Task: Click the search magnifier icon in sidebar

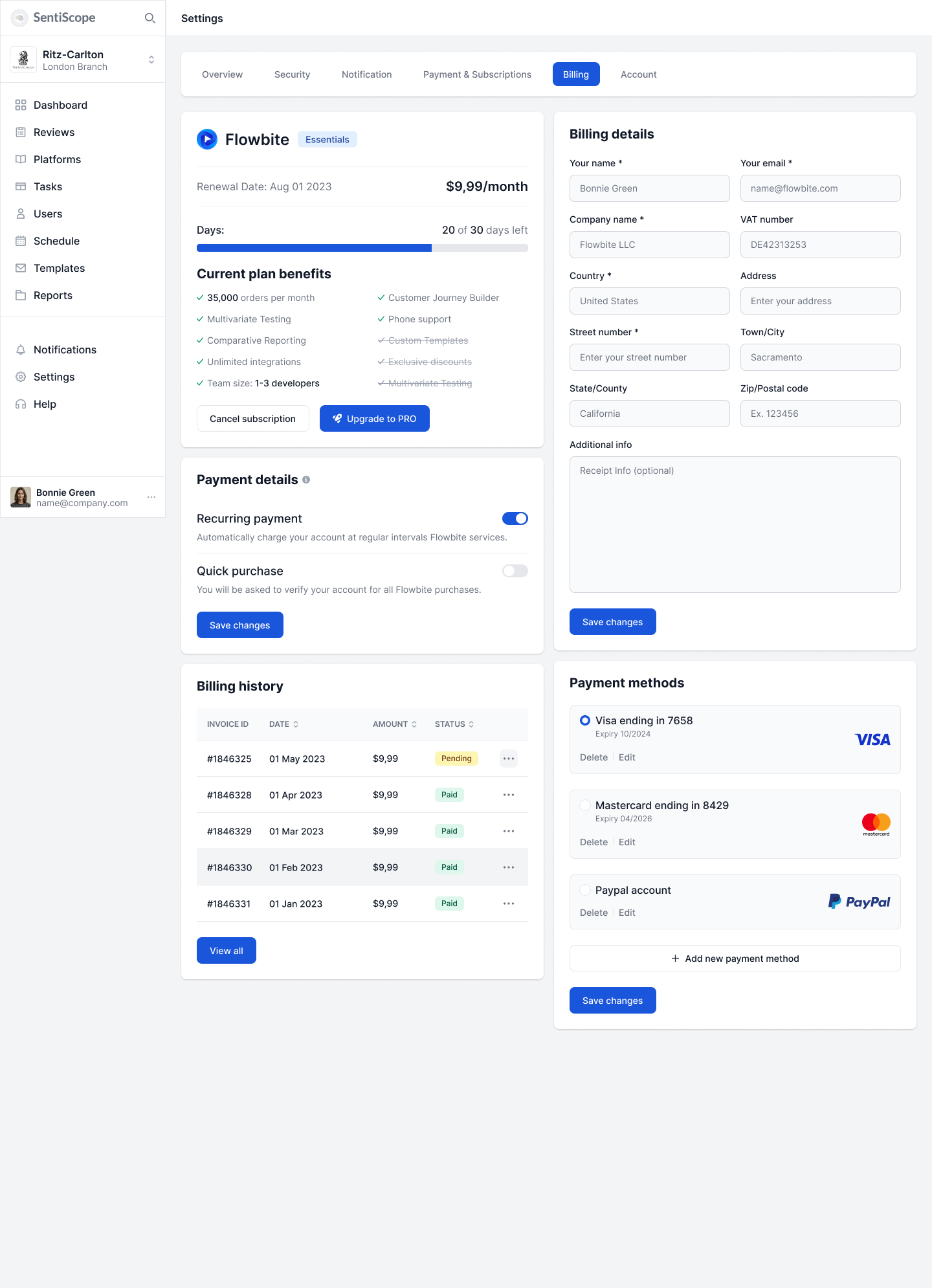Action: point(150,18)
